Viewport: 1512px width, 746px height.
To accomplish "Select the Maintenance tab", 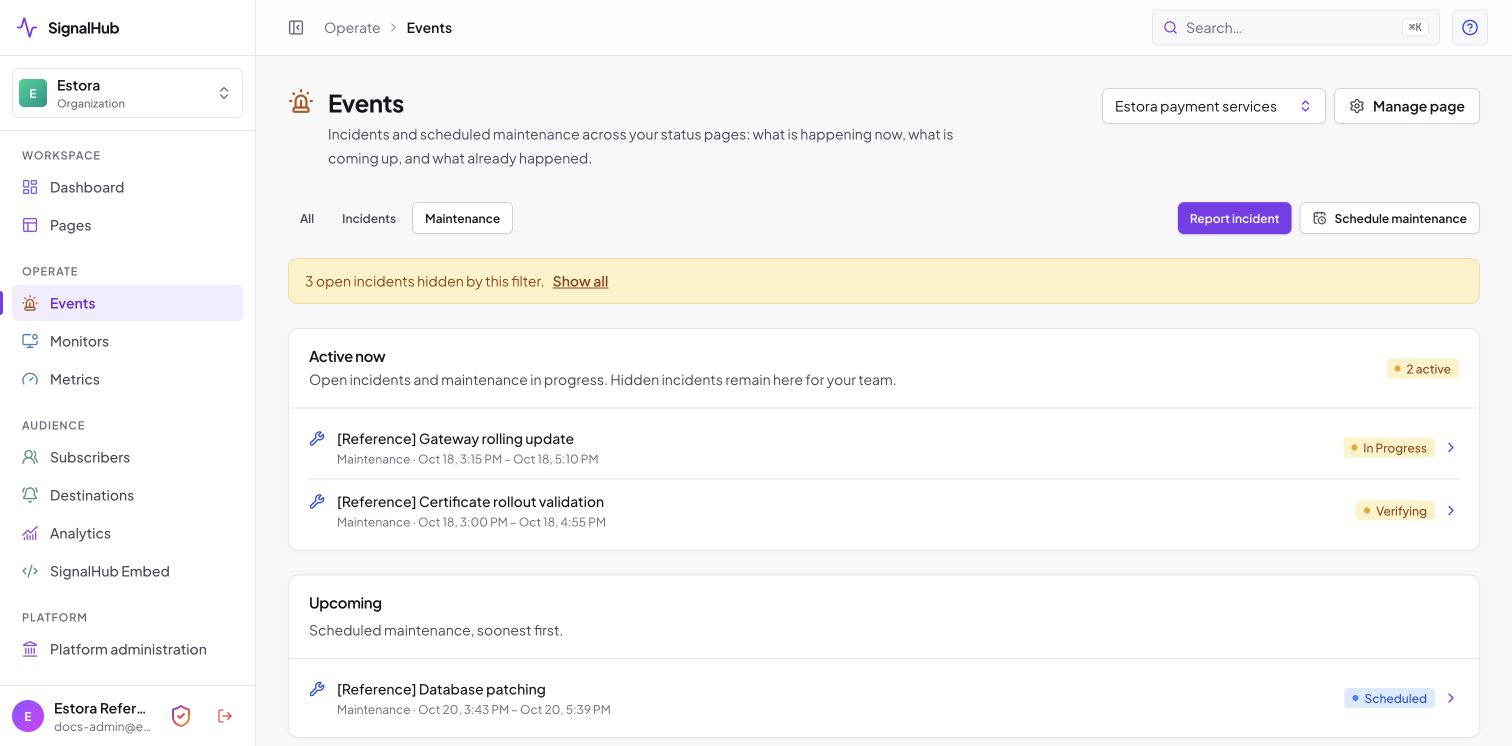I will [462, 218].
